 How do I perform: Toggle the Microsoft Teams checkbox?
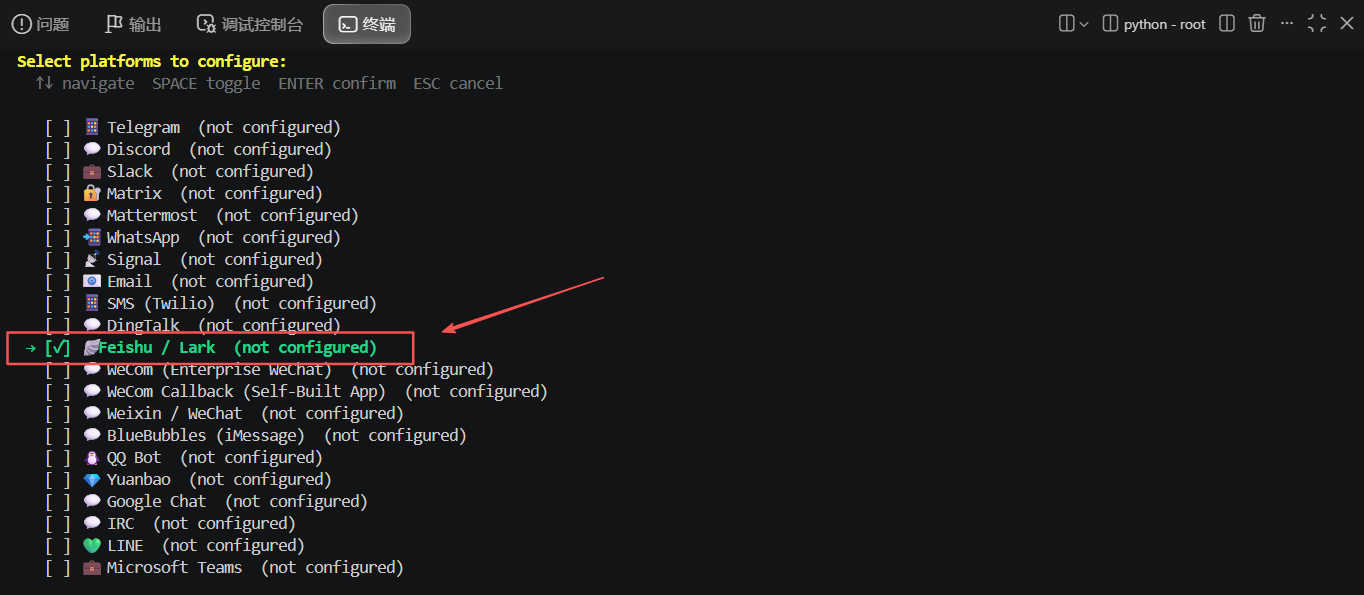click(58, 567)
